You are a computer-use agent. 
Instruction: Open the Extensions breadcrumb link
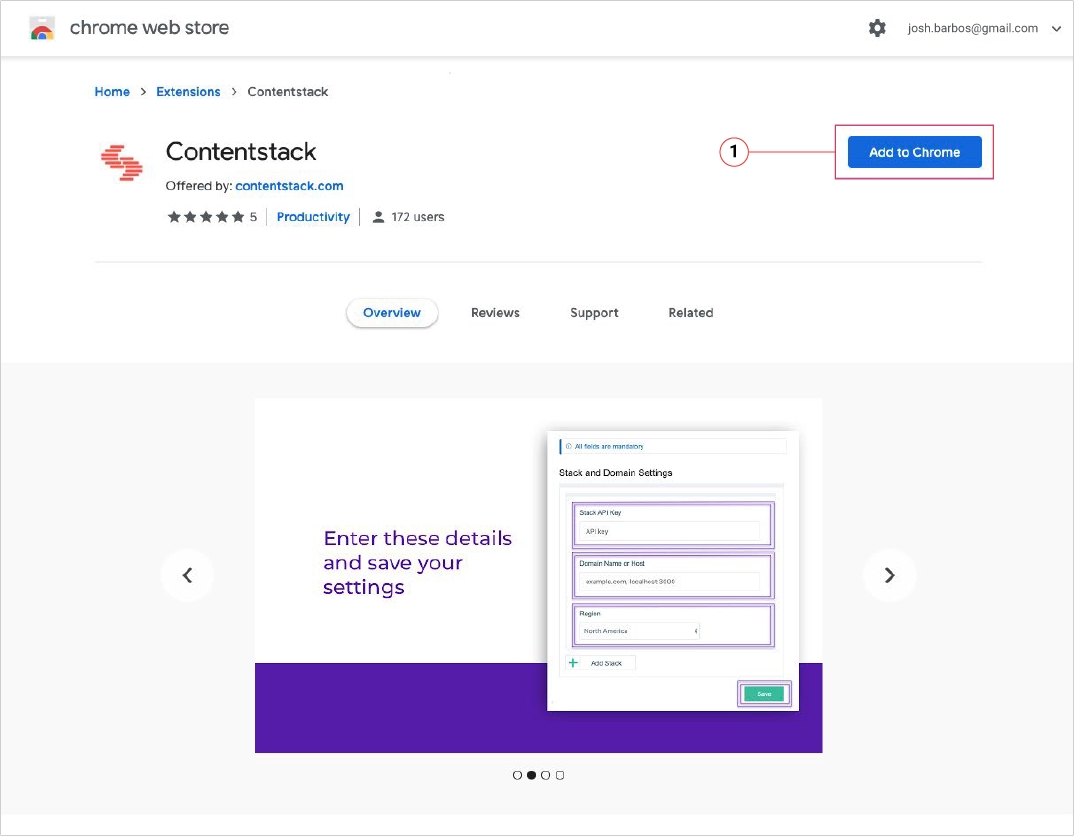coord(188,92)
